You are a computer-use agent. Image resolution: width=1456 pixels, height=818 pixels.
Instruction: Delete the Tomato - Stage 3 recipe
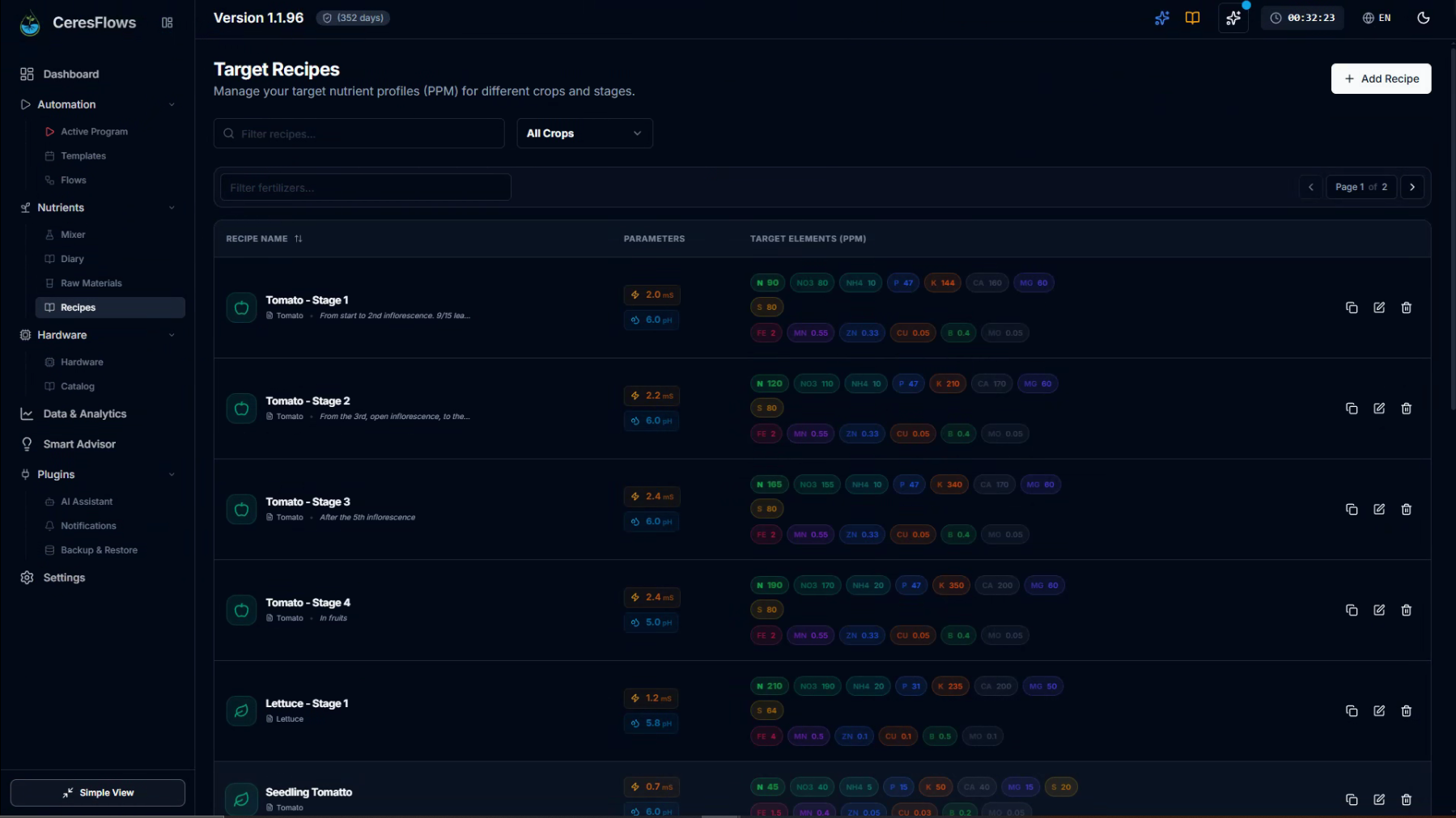point(1407,509)
